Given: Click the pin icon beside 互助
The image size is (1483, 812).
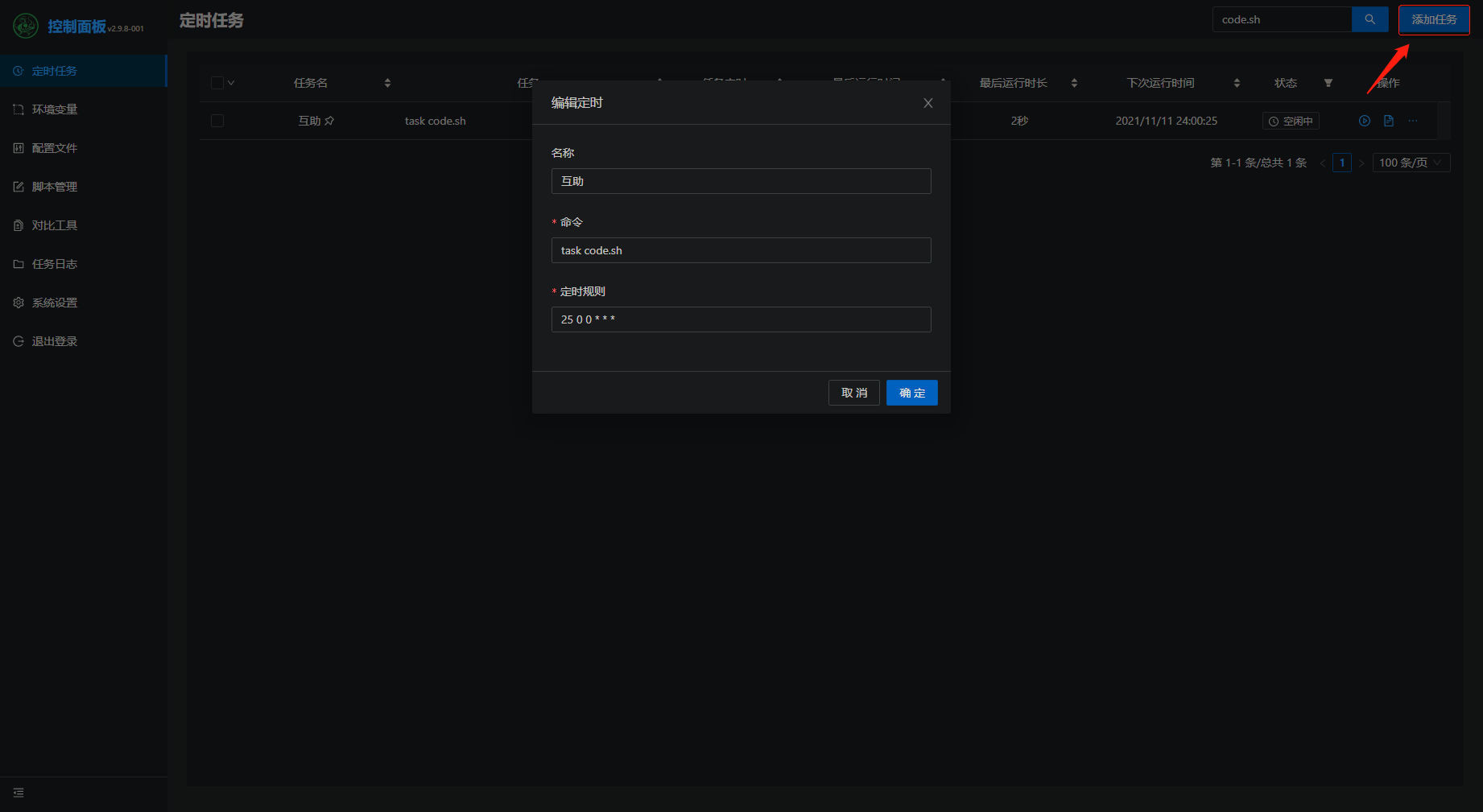Looking at the screenshot, I should click(329, 121).
